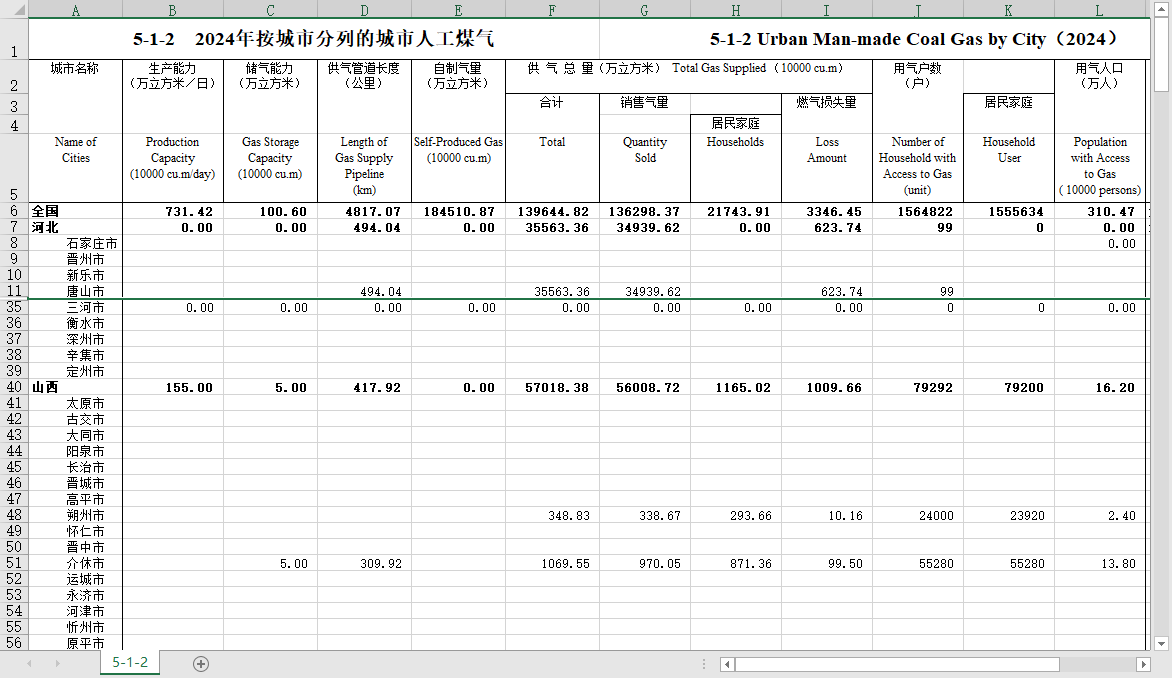Select column D header
Screen dimensions: 1172x678
point(364,10)
